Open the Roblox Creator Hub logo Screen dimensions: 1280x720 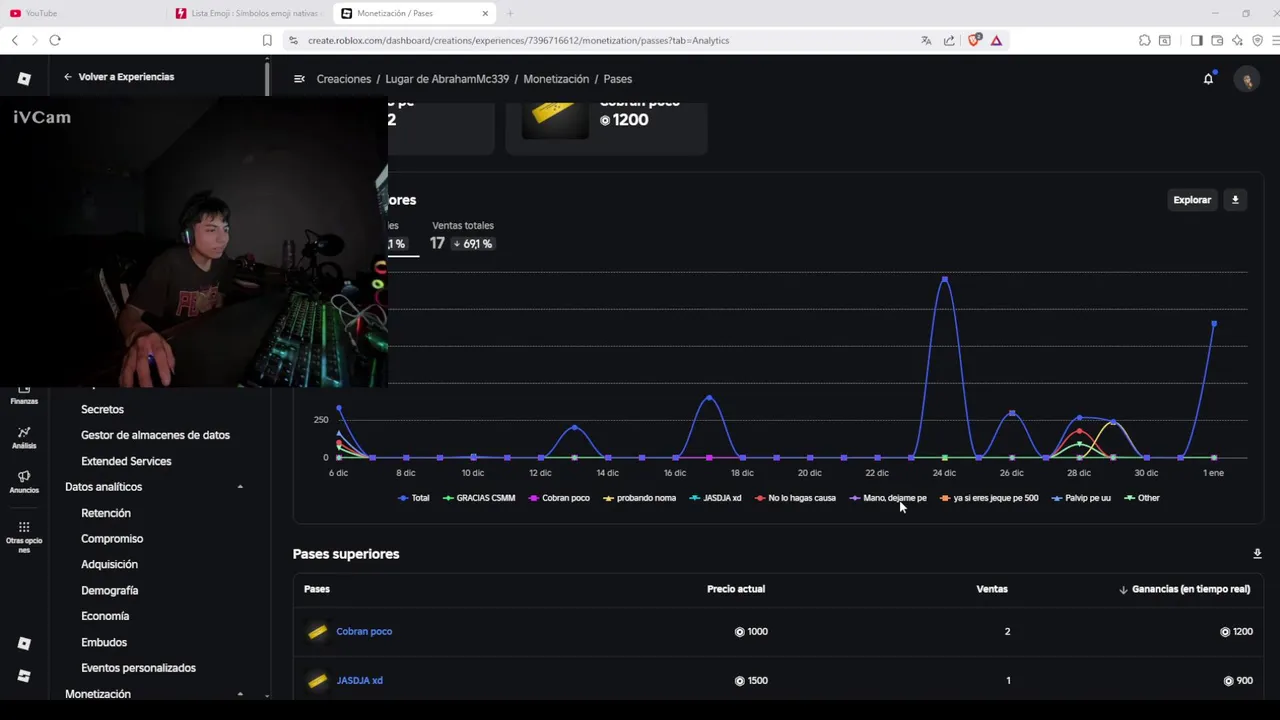(24, 79)
